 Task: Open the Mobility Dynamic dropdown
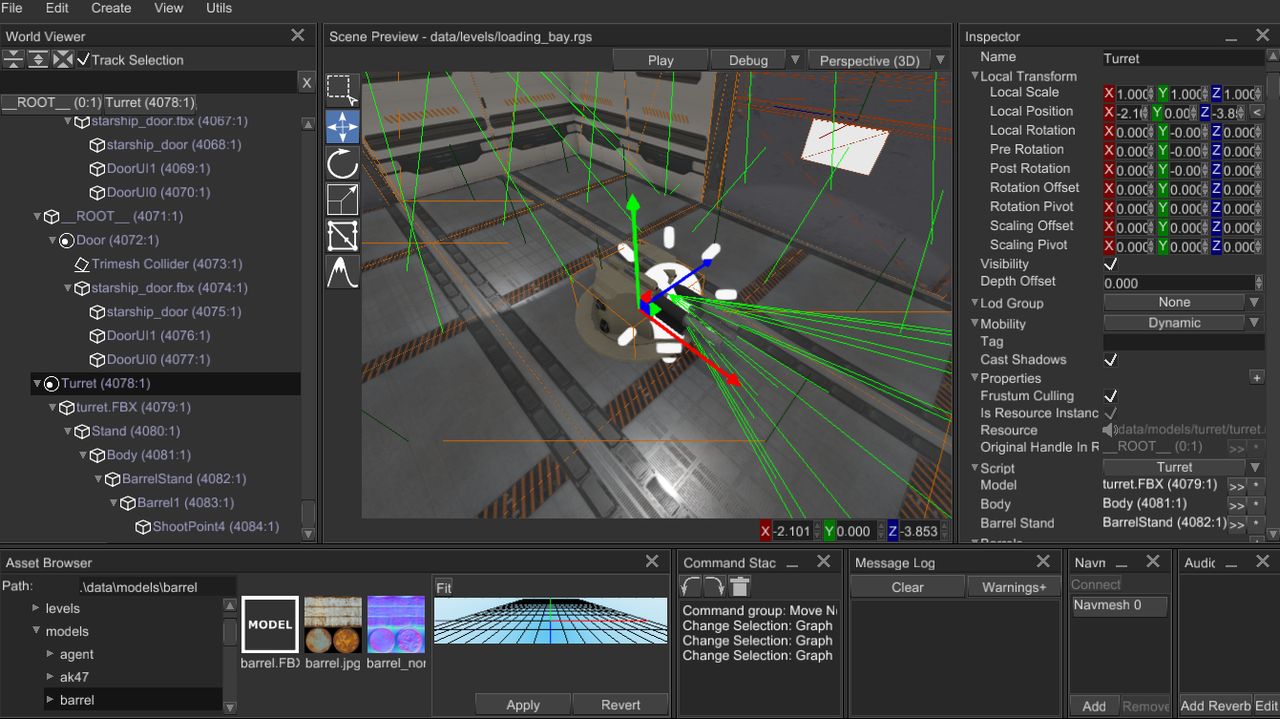pyautogui.click(x=1183, y=323)
